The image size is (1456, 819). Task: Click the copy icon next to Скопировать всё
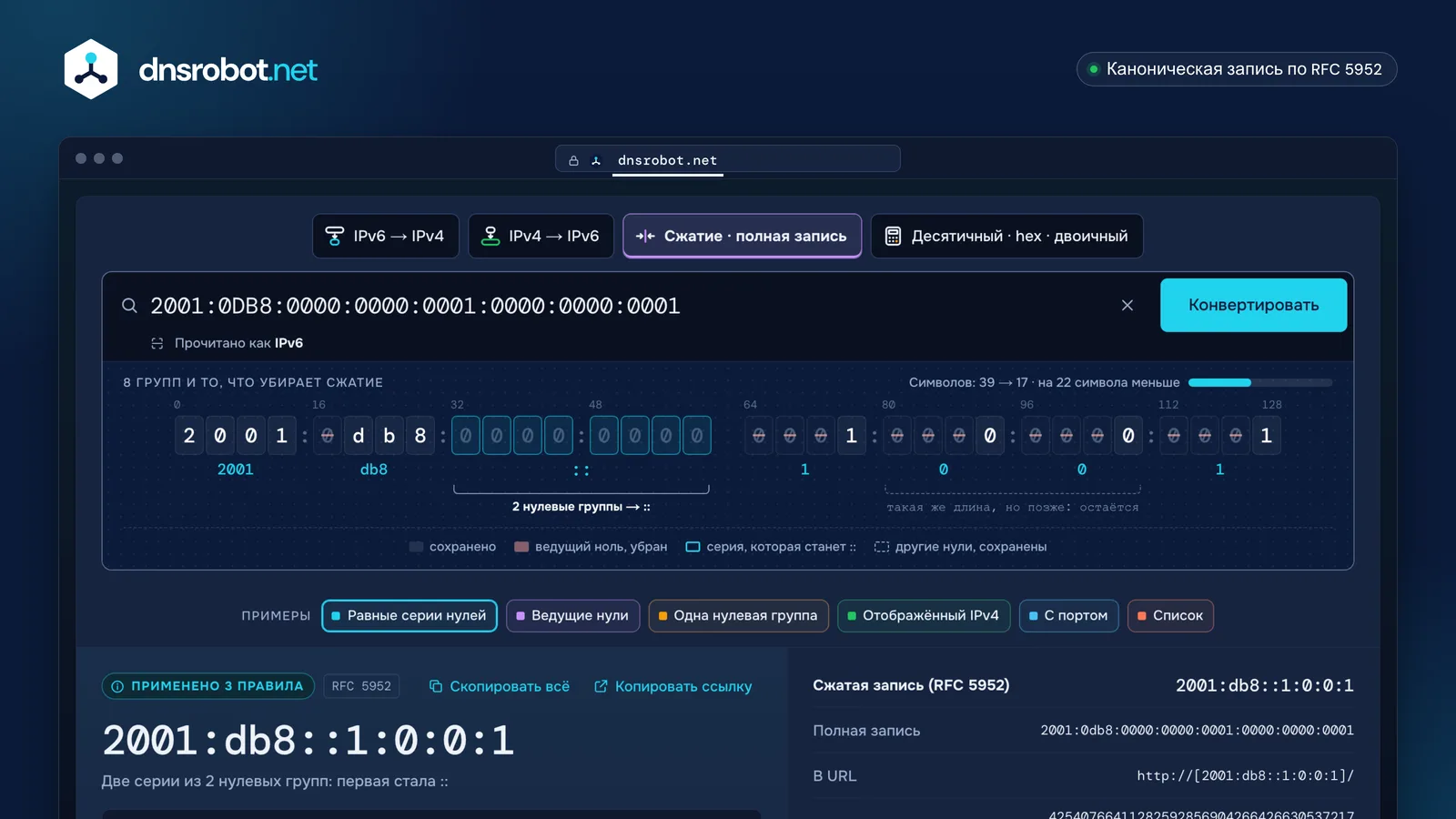click(x=436, y=686)
